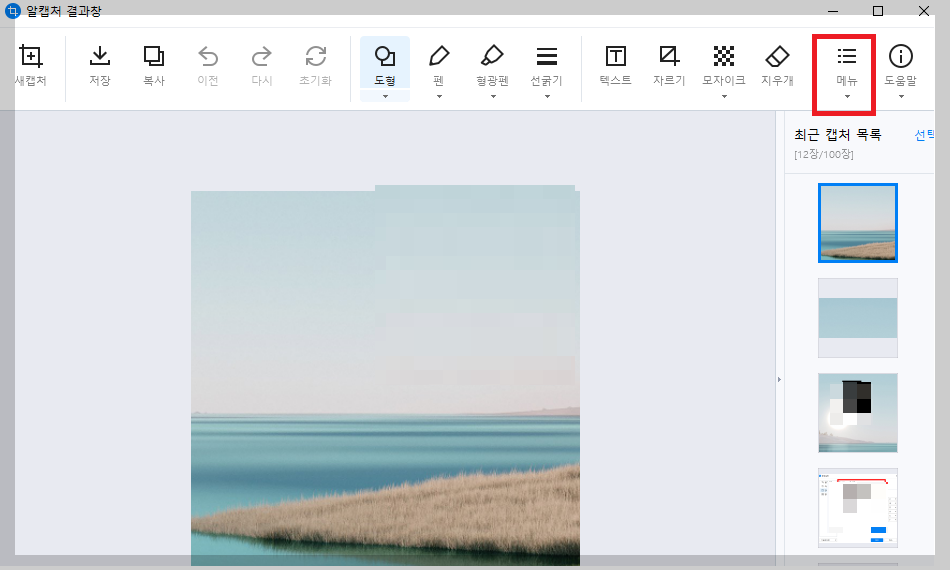Redo with the 다시 arrow icon
This screenshot has width=950, height=570.
(262, 56)
